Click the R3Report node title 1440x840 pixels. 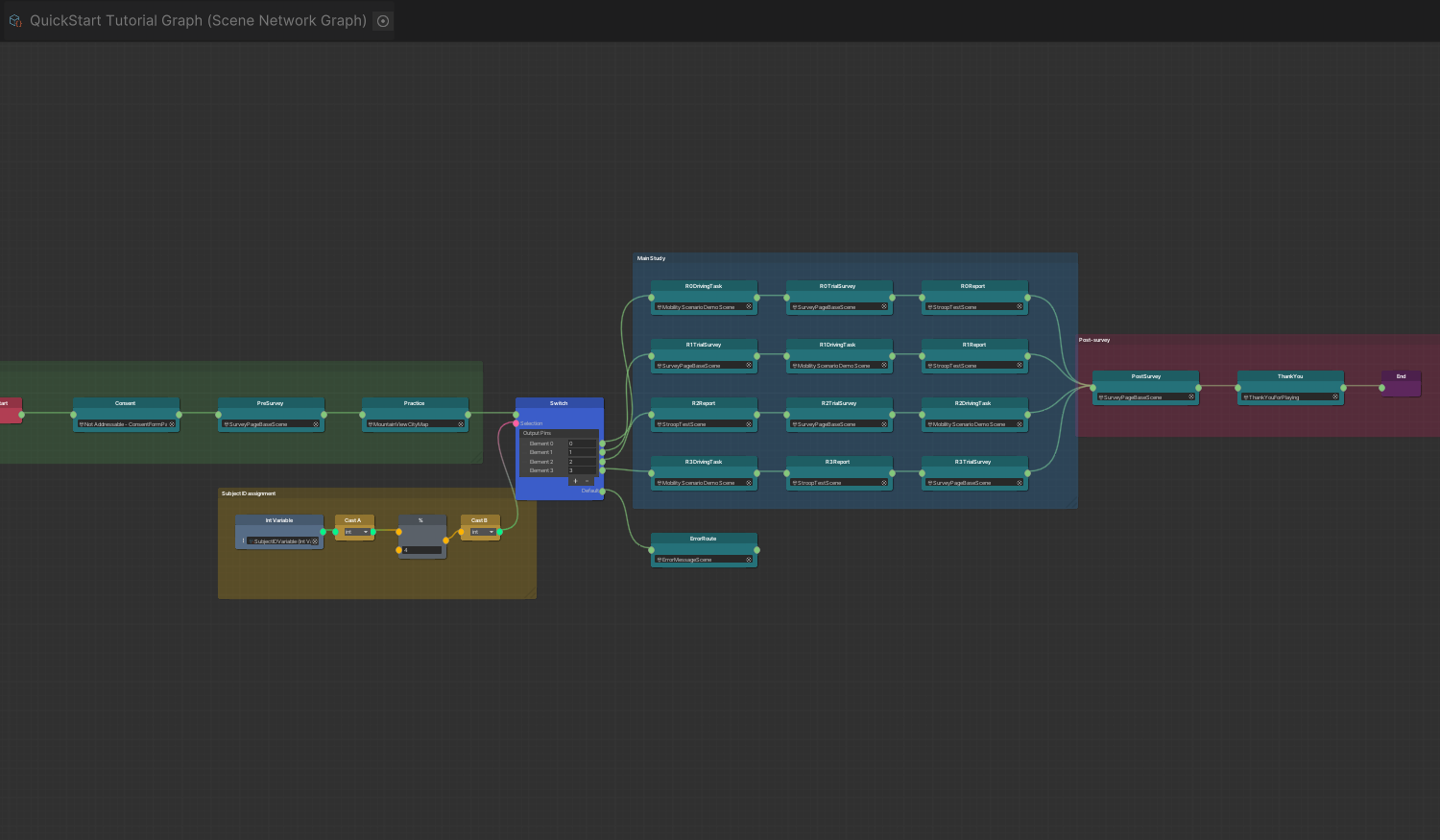click(x=838, y=462)
